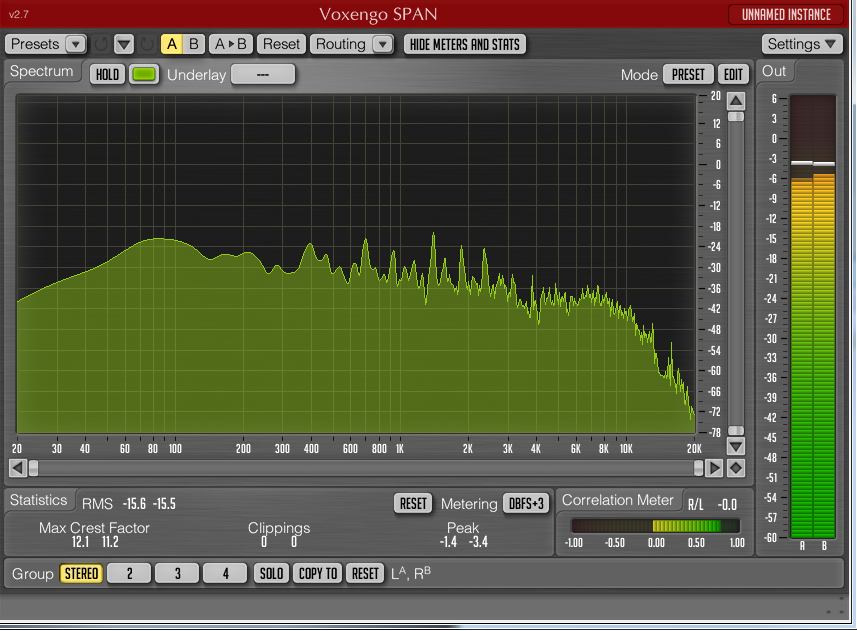Click the redo arrow icon
This screenshot has height=631, width=857.
coord(146,44)
